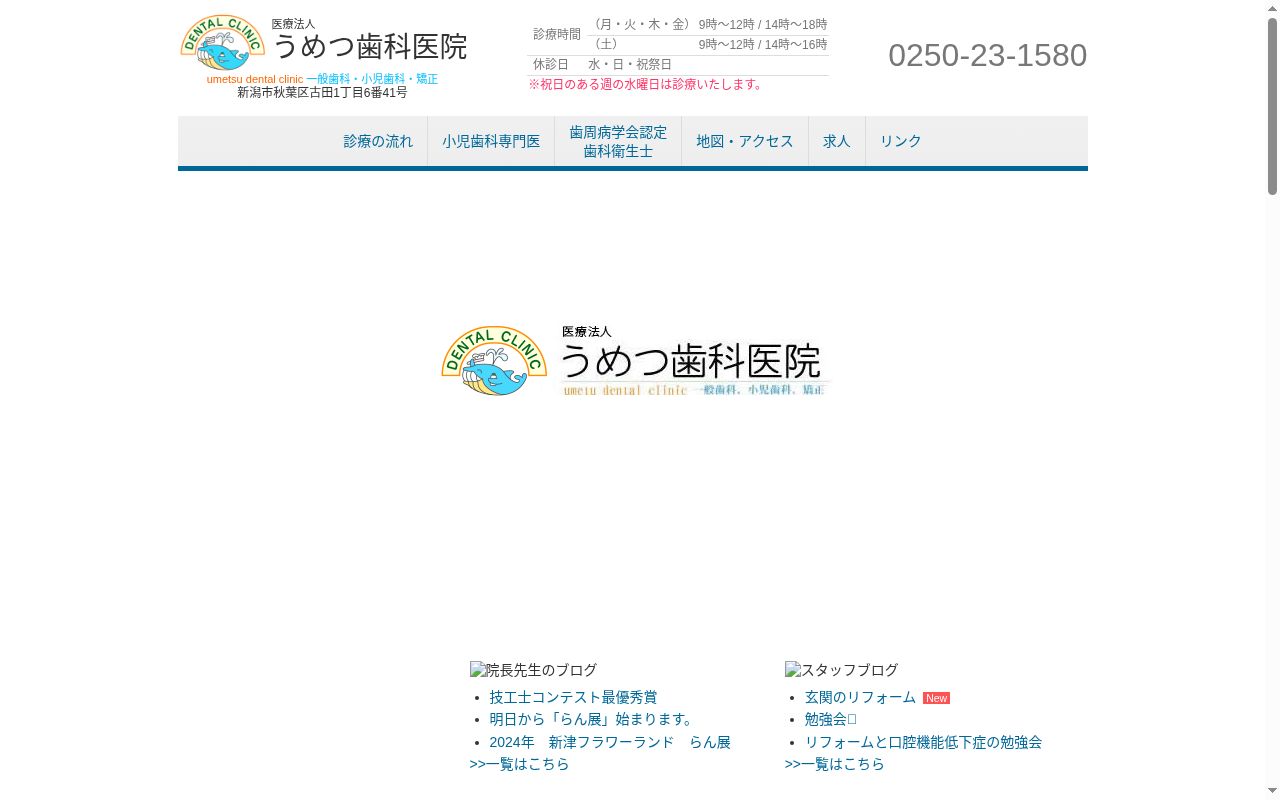
Task: Click the スタッフブログ header image
Action: tap(841, 670)
